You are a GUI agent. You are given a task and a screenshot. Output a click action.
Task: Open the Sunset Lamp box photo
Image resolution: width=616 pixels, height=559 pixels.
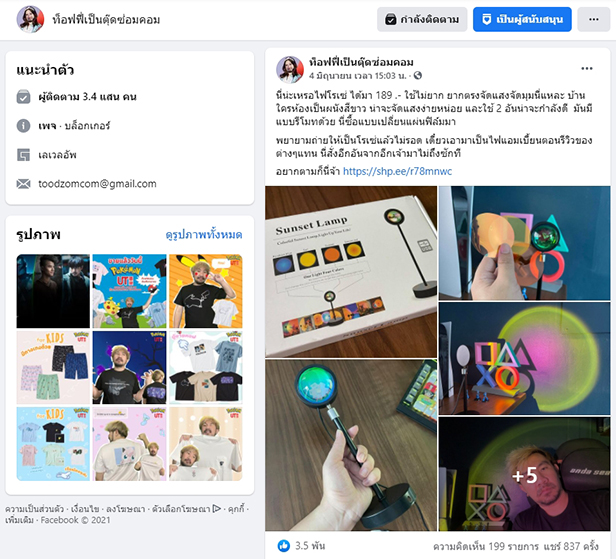pyautogui.click(x=351, y=271)
